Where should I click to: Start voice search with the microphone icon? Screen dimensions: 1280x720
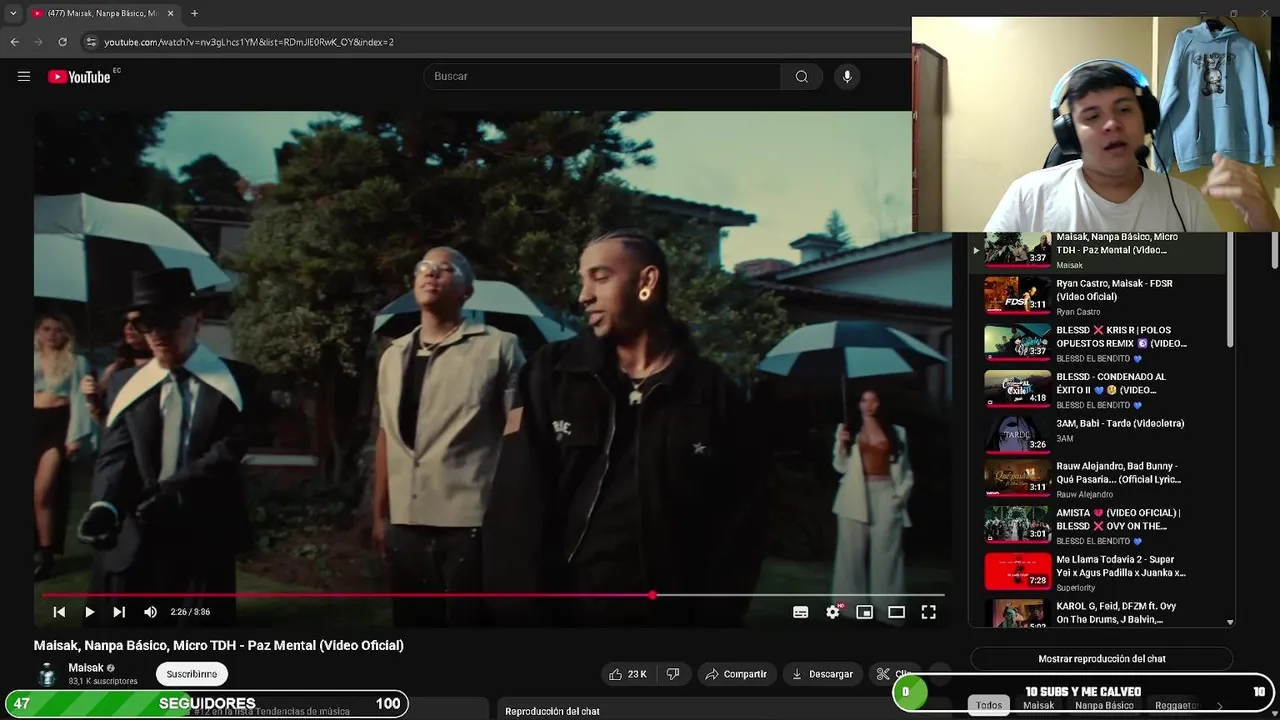pos(847,77)
